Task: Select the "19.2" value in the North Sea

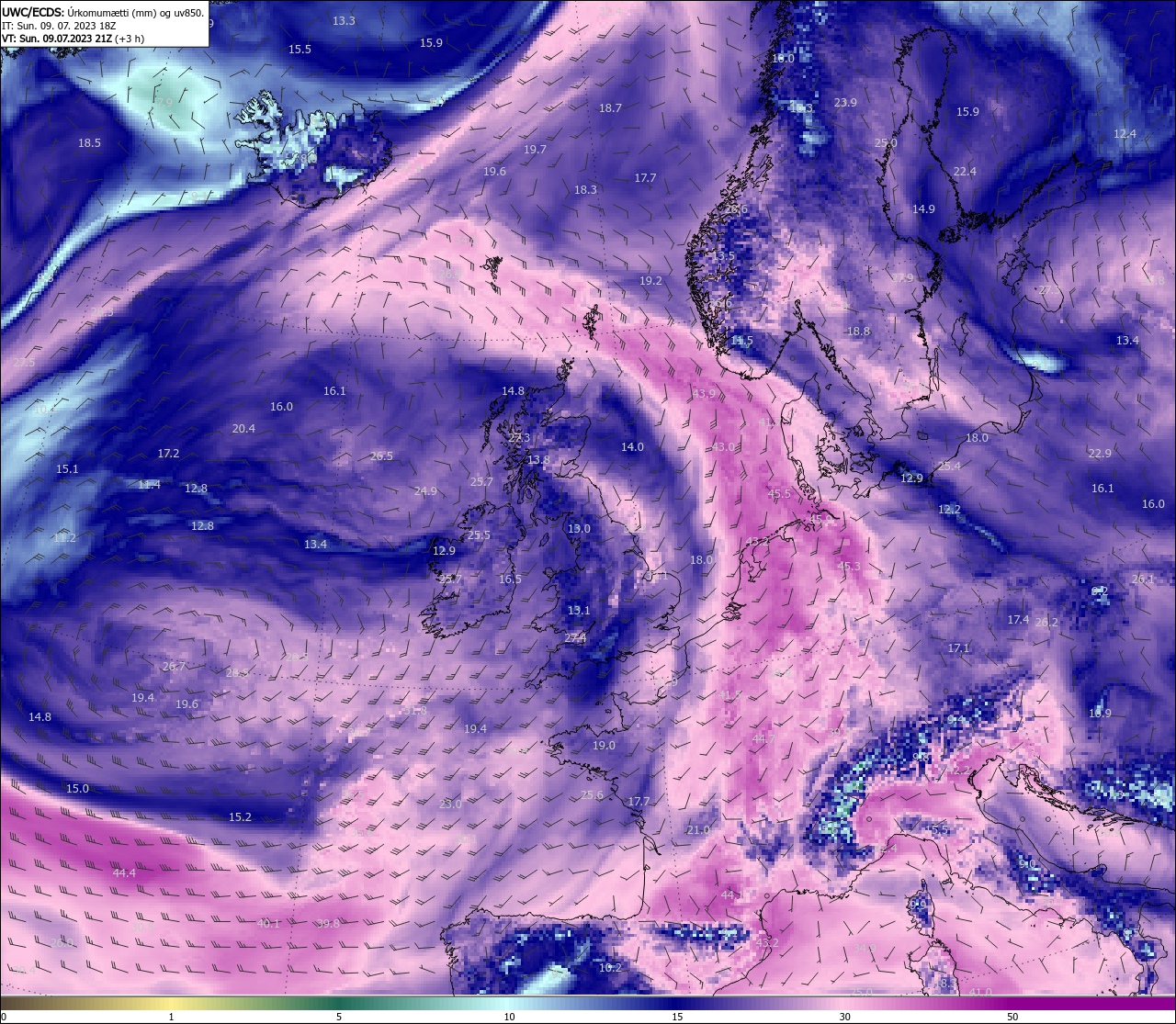Action: click(x=650, y=280)
